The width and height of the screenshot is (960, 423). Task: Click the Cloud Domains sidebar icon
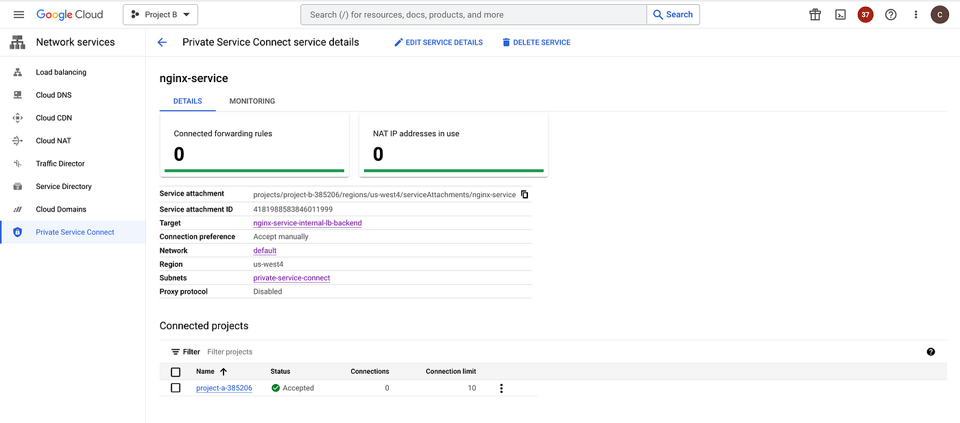point(17,209)
